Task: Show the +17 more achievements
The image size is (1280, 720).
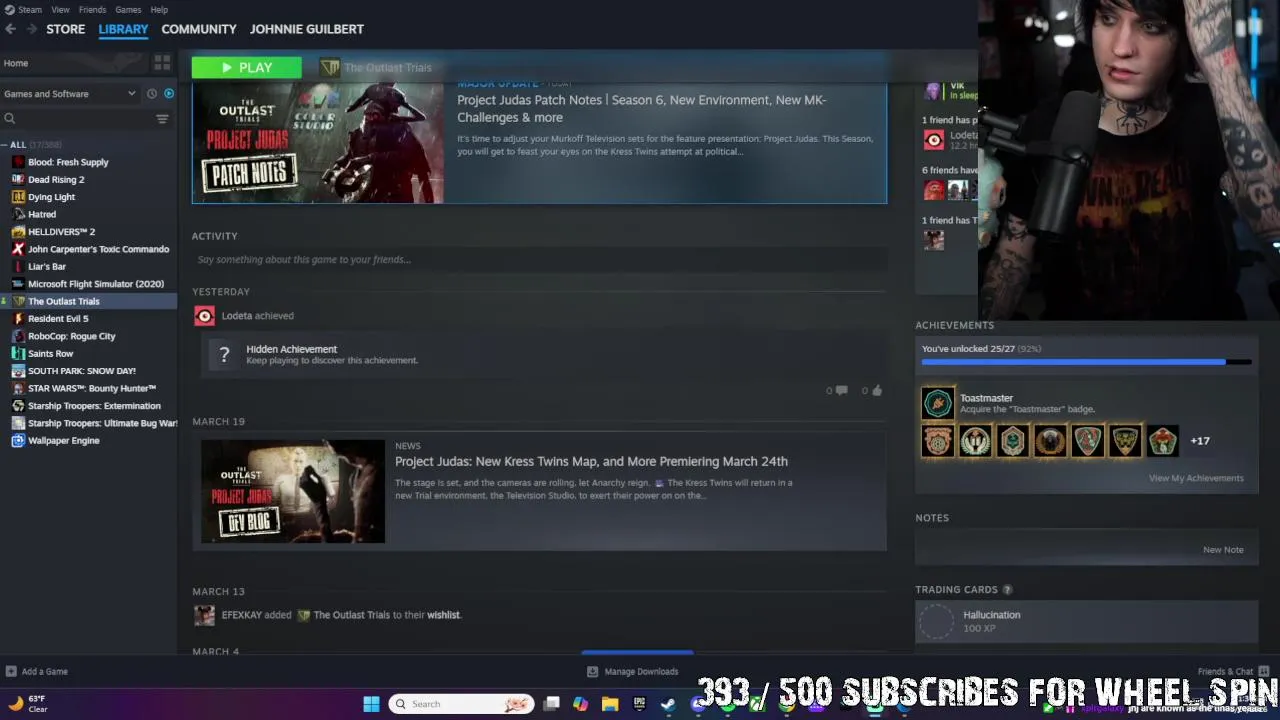Action: [x=1200, y=441]
